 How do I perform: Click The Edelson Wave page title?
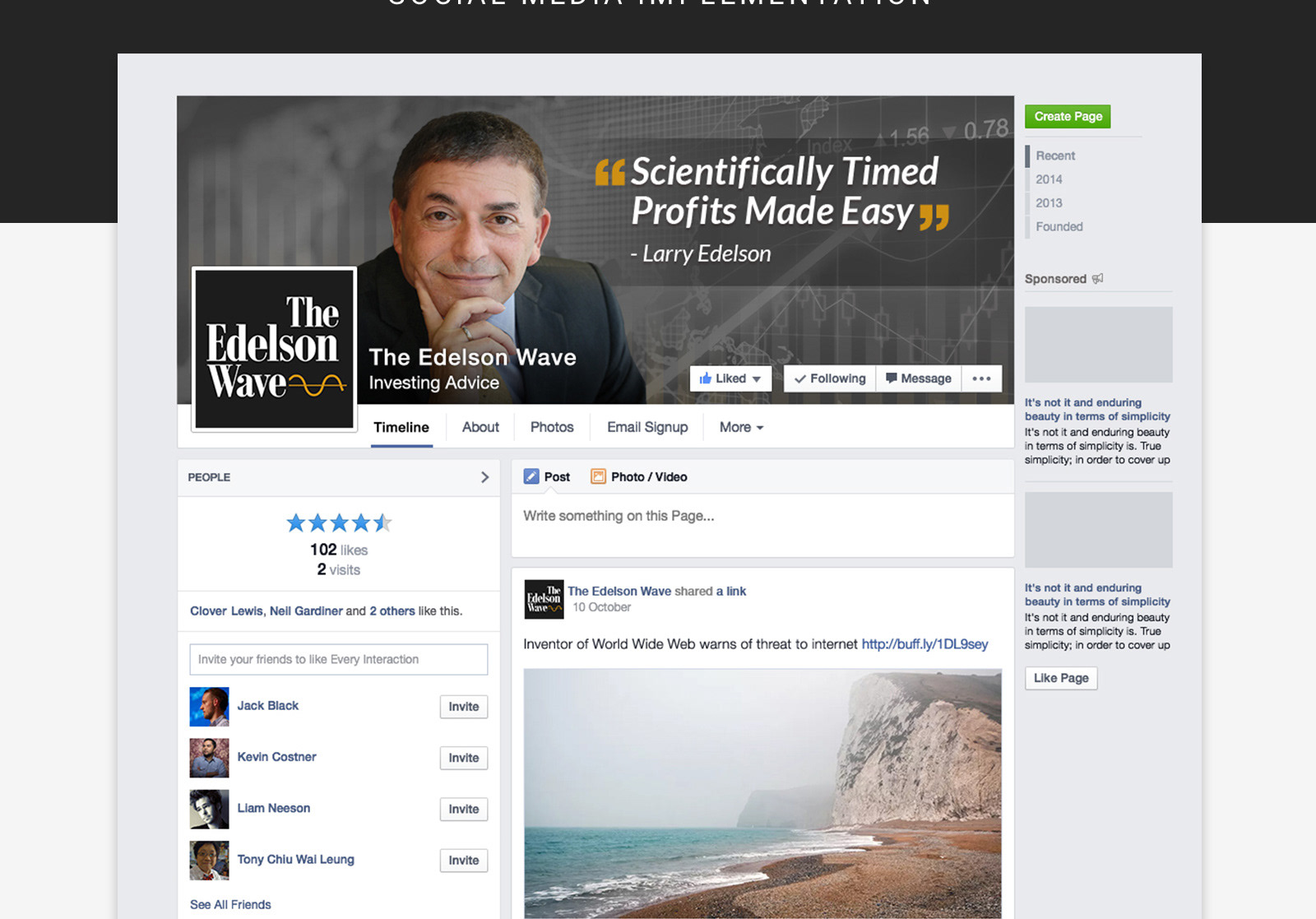click(x=472, y=357)
